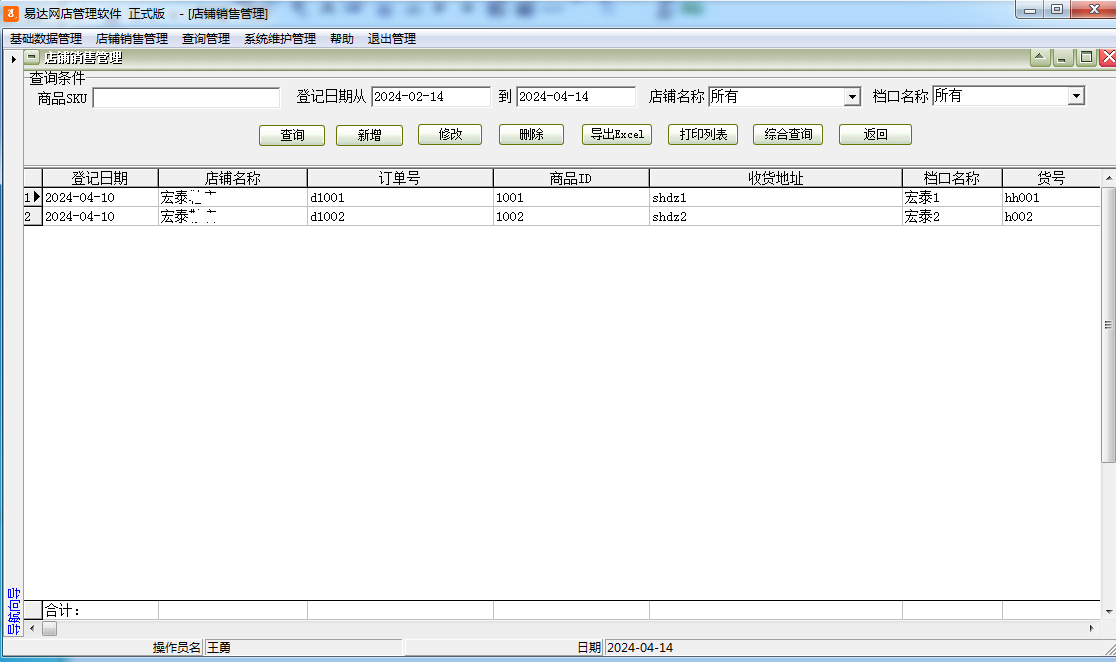This screenshot has height=662, width=1116.
Task: Click address cell shdz1
Action: 776,198
